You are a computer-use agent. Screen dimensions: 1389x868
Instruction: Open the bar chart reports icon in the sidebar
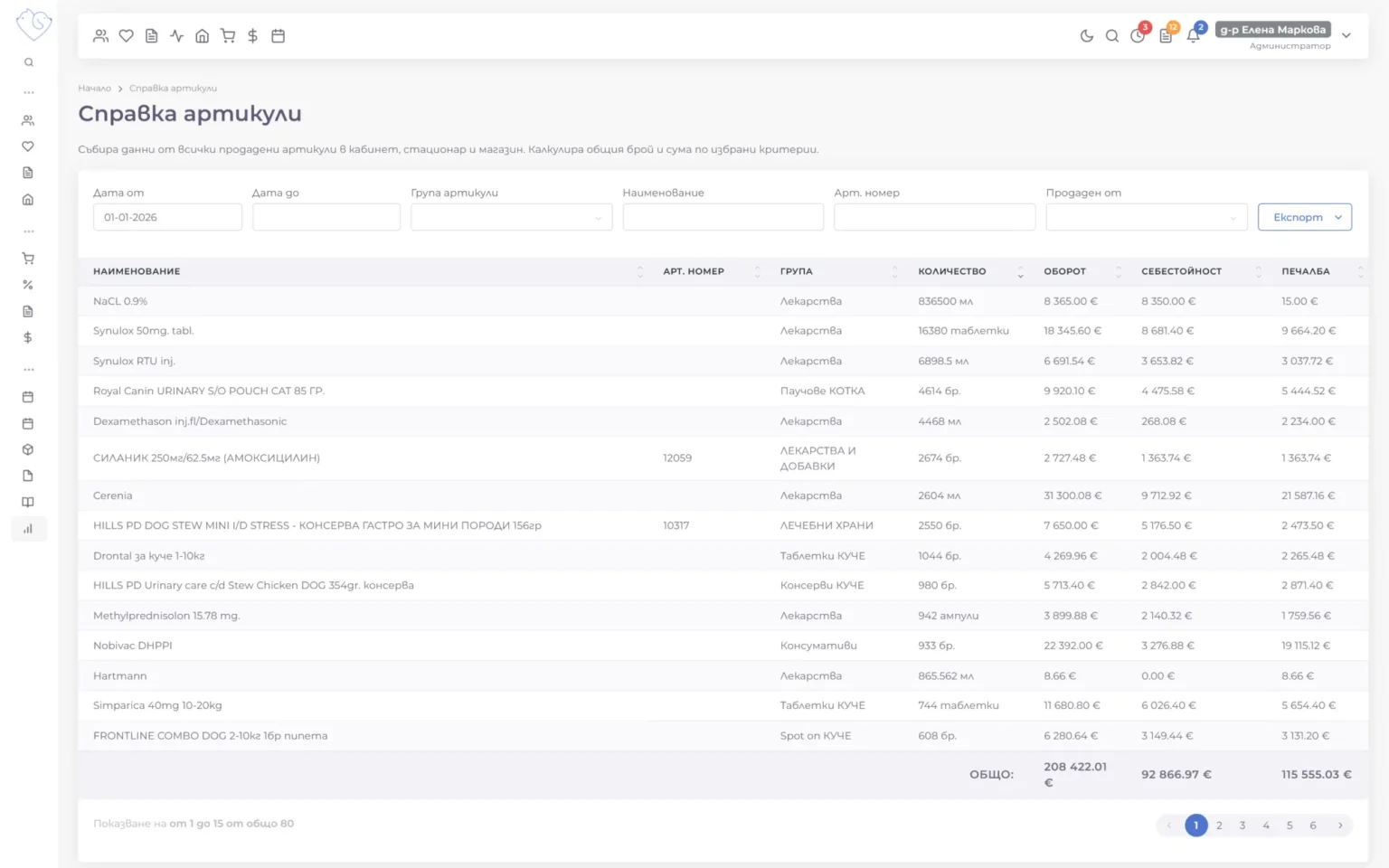coord(28,529)
